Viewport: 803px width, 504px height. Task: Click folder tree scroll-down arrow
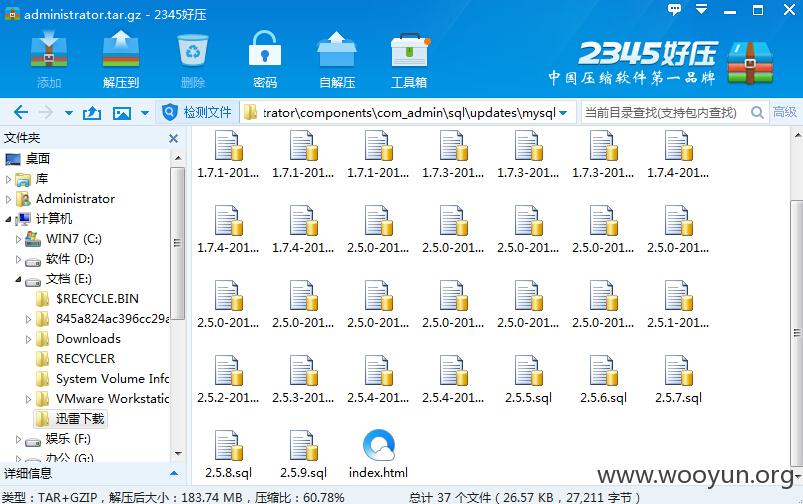[x=178, y=453]
